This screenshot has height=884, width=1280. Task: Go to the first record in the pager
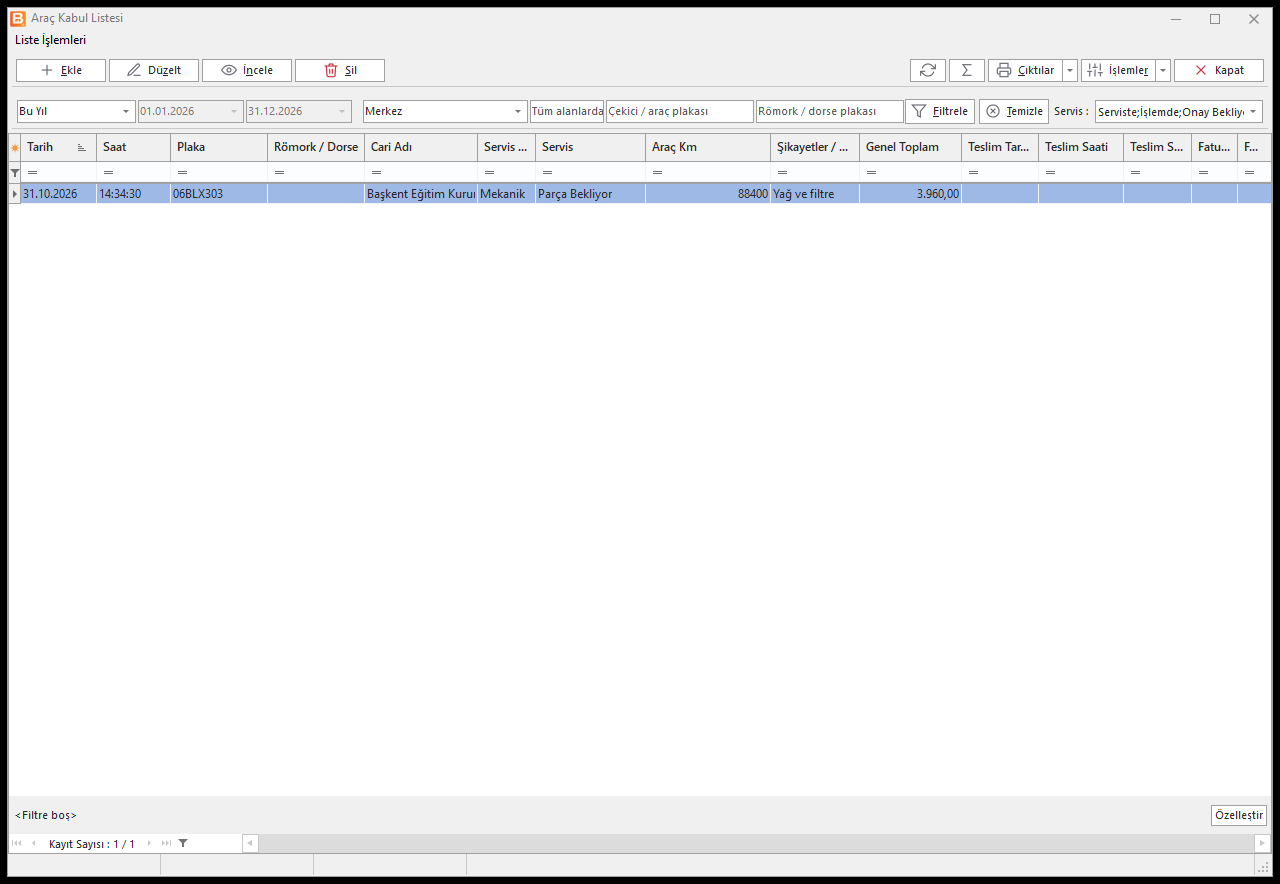click(17, 843)
